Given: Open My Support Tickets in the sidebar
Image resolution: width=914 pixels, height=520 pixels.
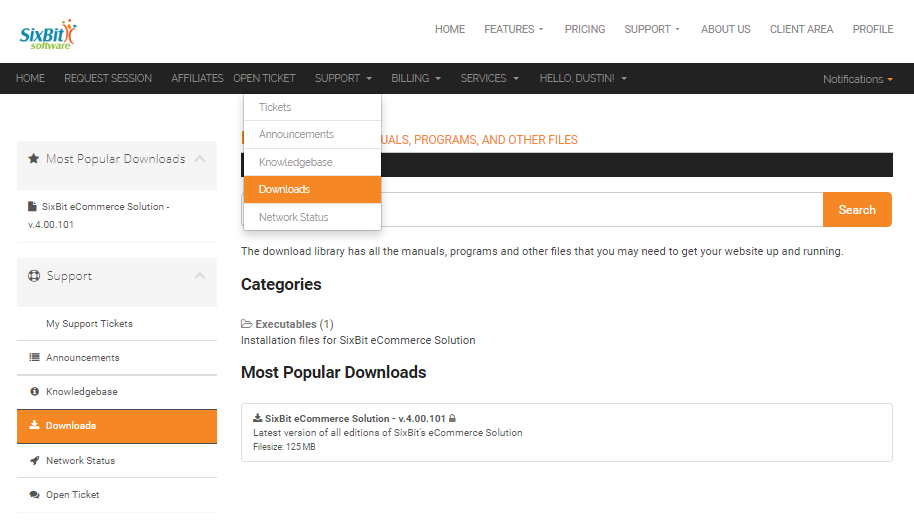Looking at the screenshot, I should coord(89,324).
